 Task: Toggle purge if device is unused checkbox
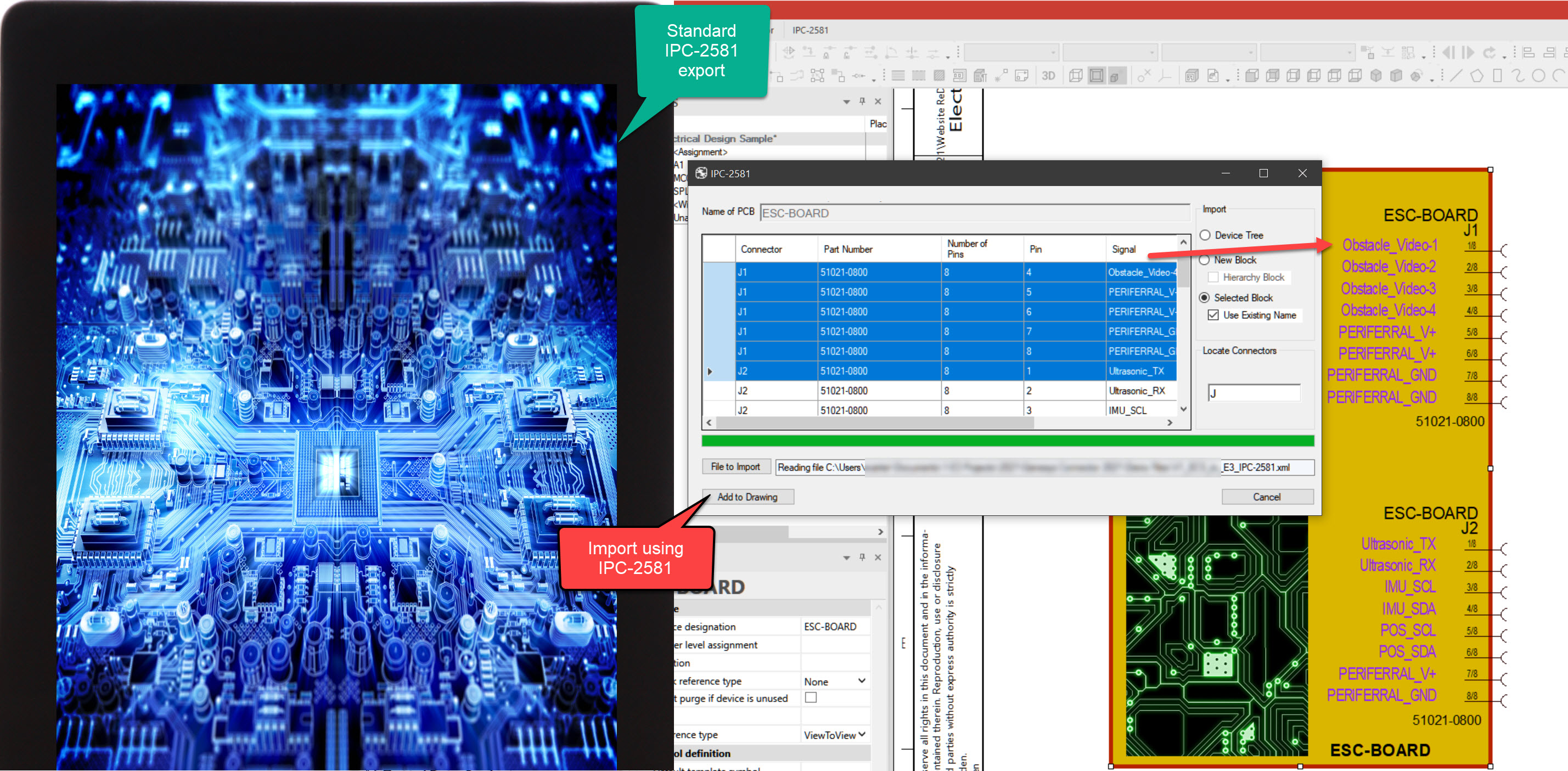point(811,697)
